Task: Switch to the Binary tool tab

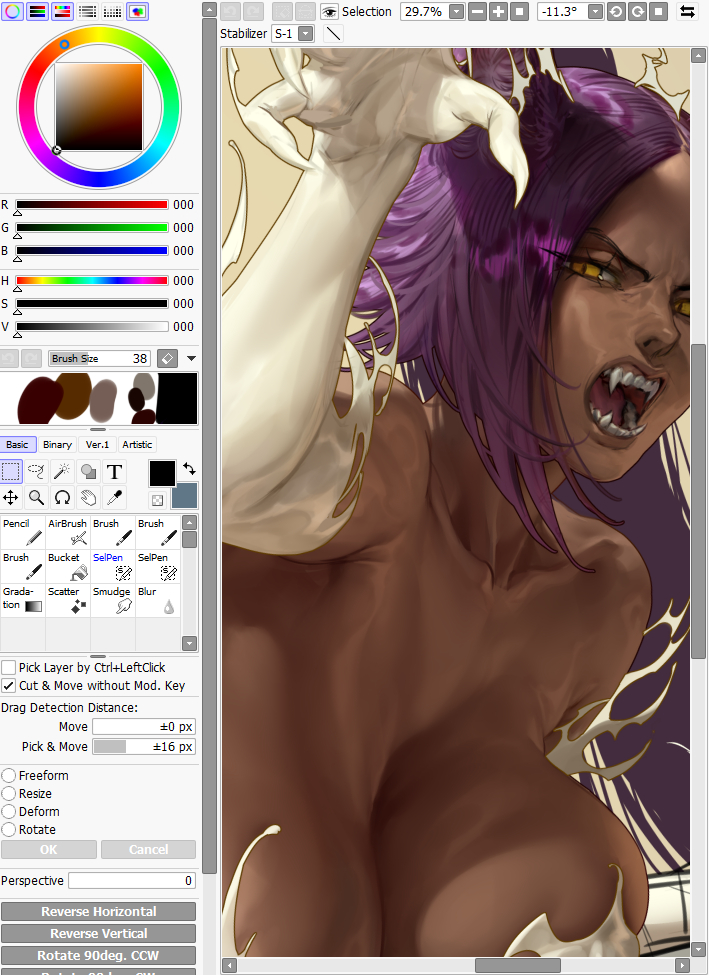Action: pos(57,444)
